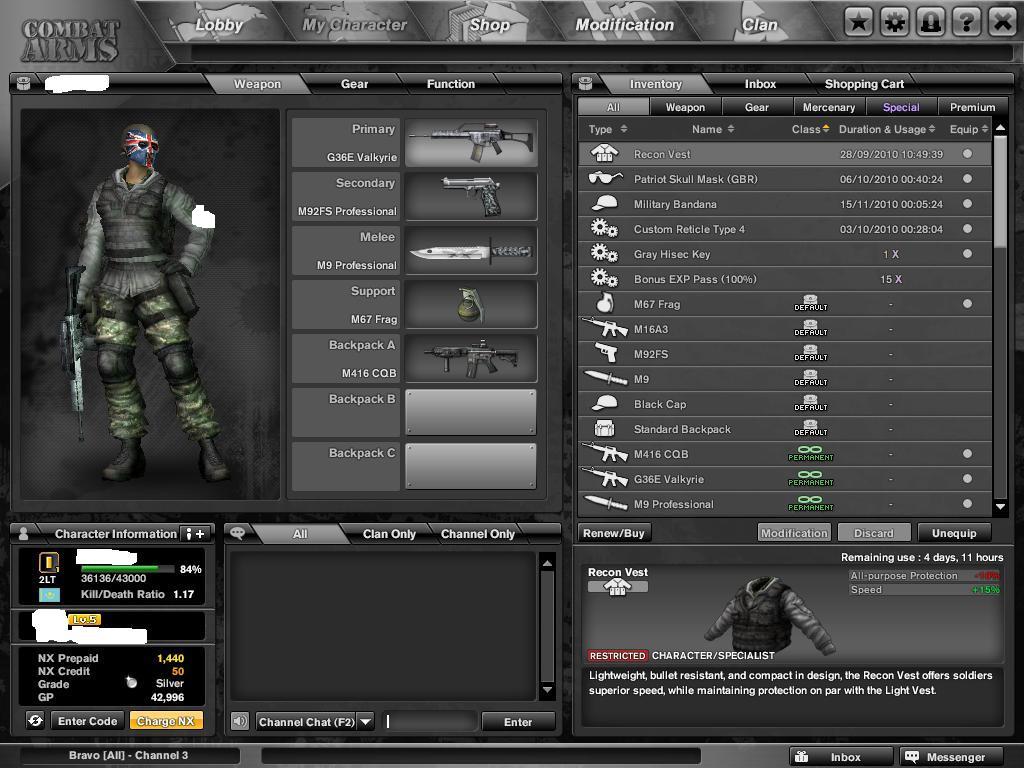
Task: Click the character info plus expand icon
Action: pyautogui.click(x=196, y=534)
